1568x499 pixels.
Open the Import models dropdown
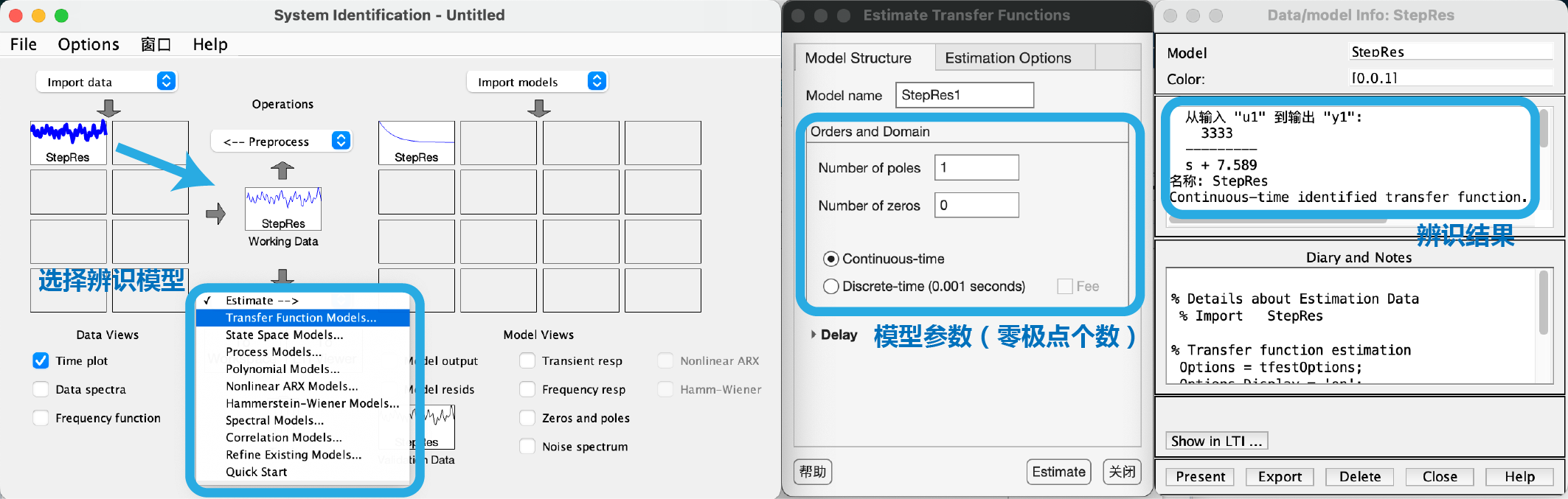point(537,81)
